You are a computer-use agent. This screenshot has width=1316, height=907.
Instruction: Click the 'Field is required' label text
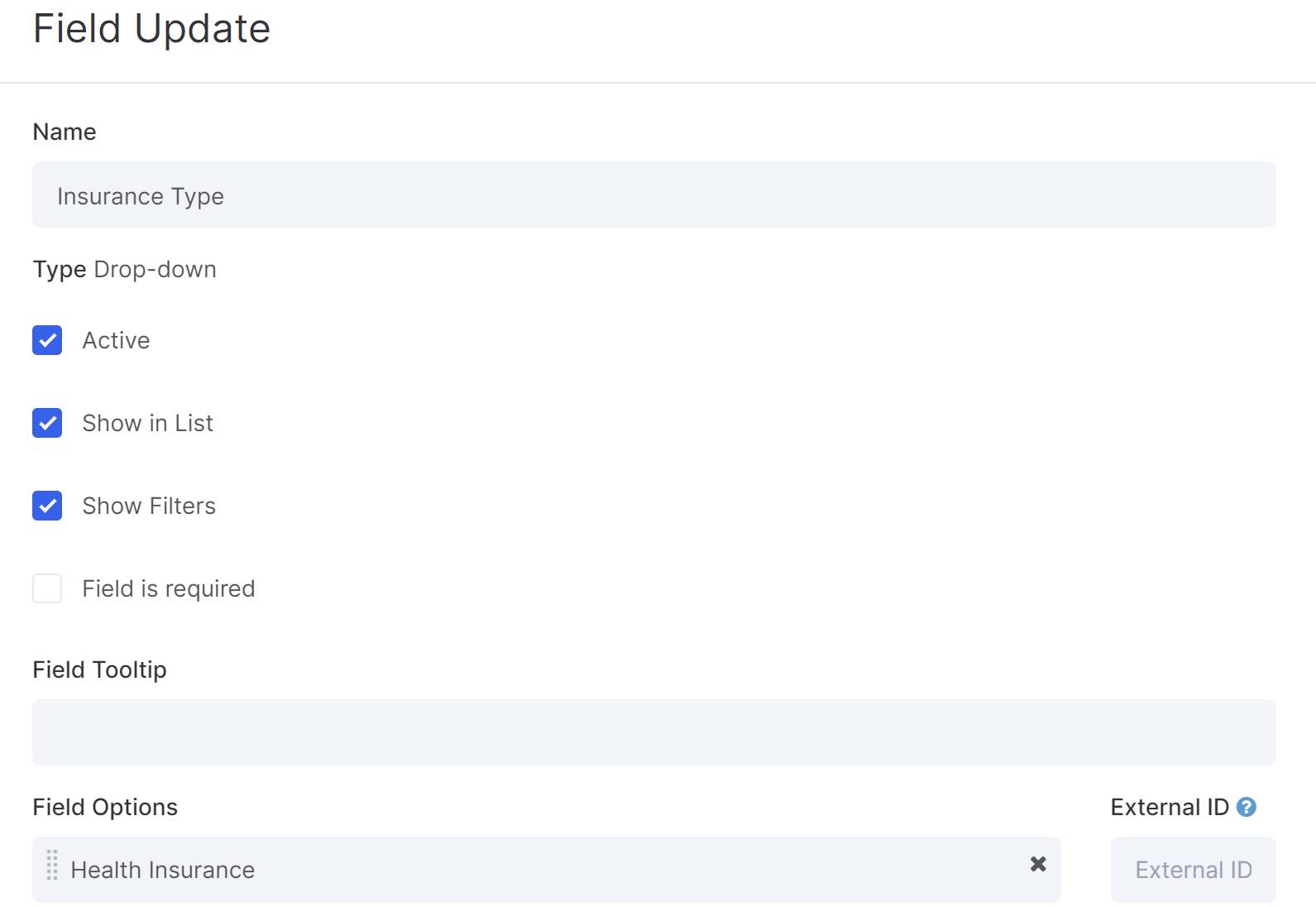(x=169, y=589)
